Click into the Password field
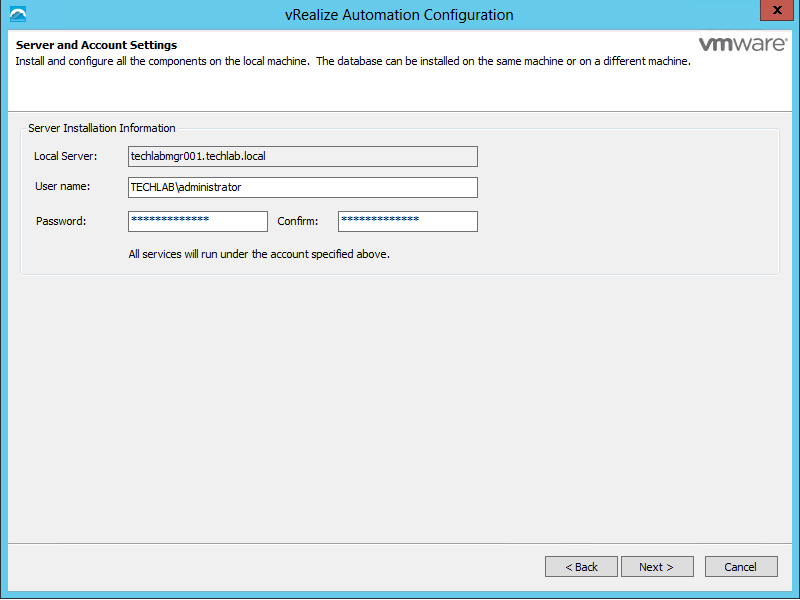 tap(198, 221)
